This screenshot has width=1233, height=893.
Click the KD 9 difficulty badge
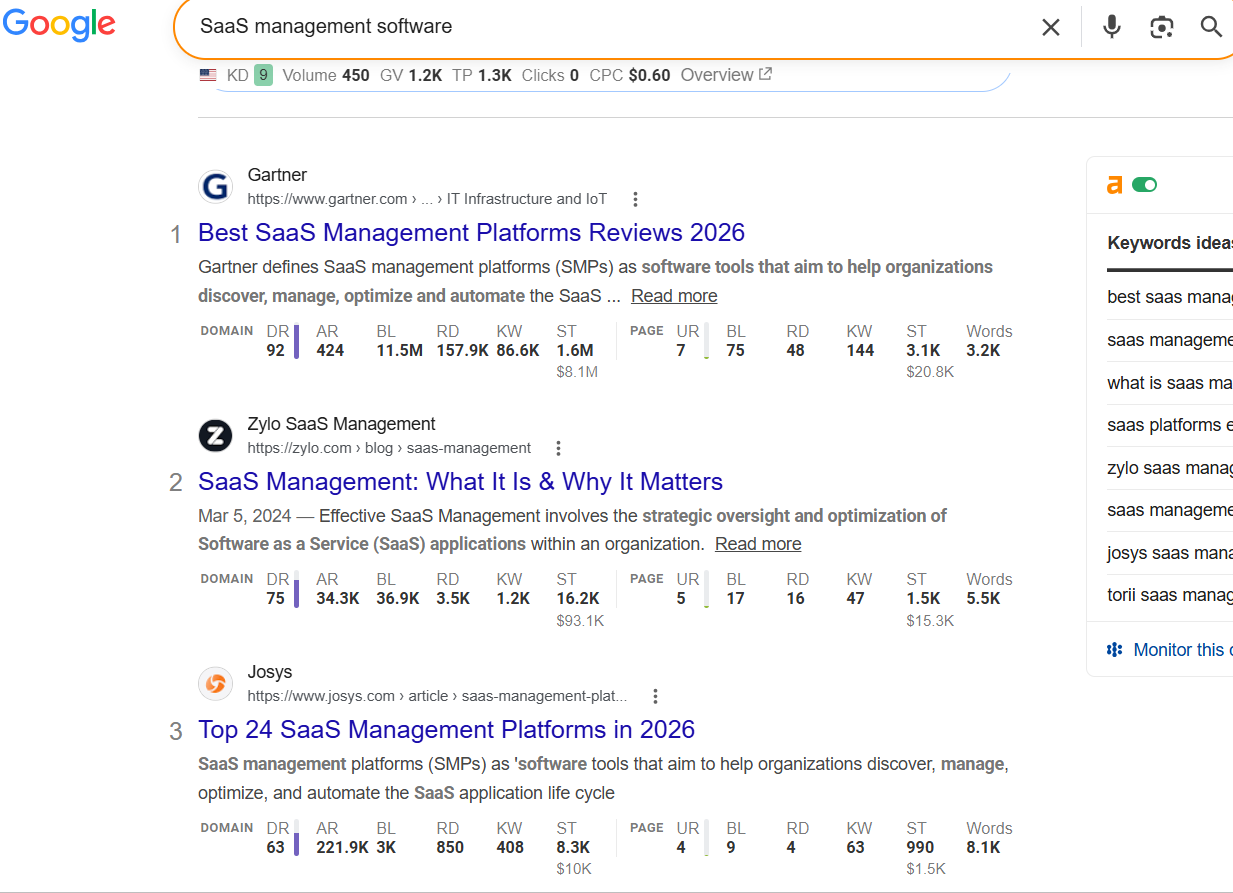[263, 75]
